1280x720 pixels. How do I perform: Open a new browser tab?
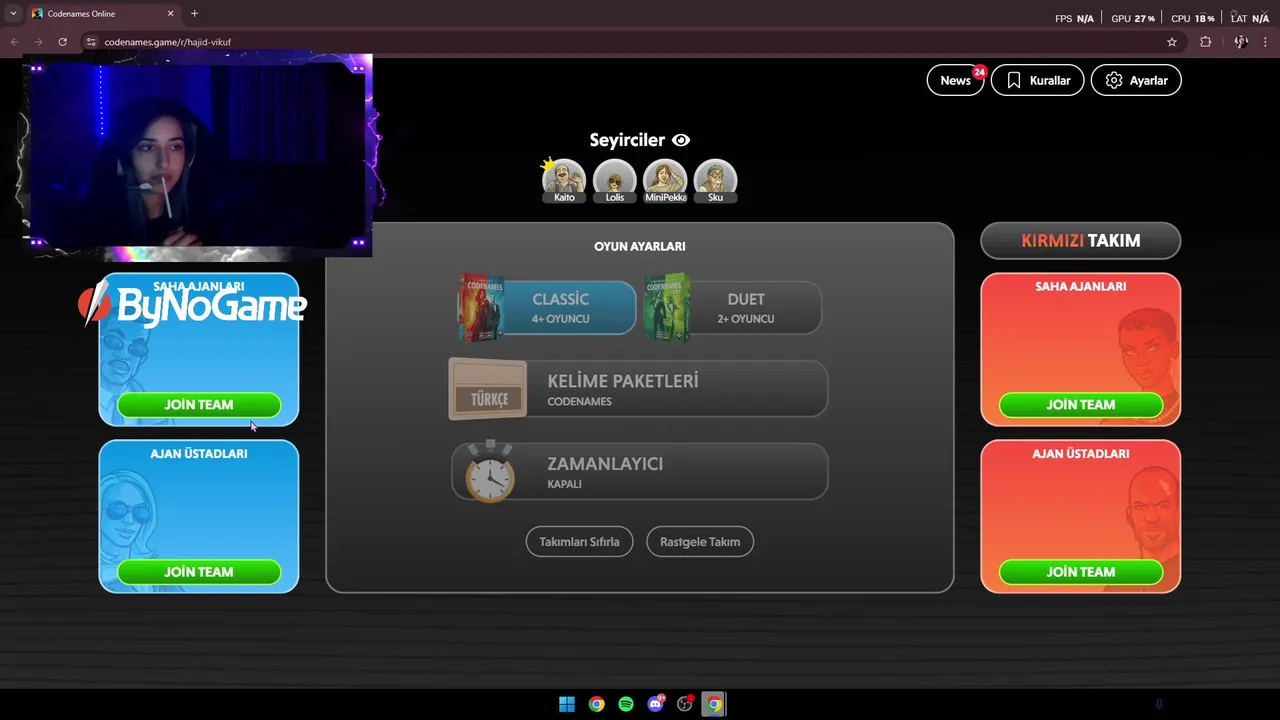[194, 14]
